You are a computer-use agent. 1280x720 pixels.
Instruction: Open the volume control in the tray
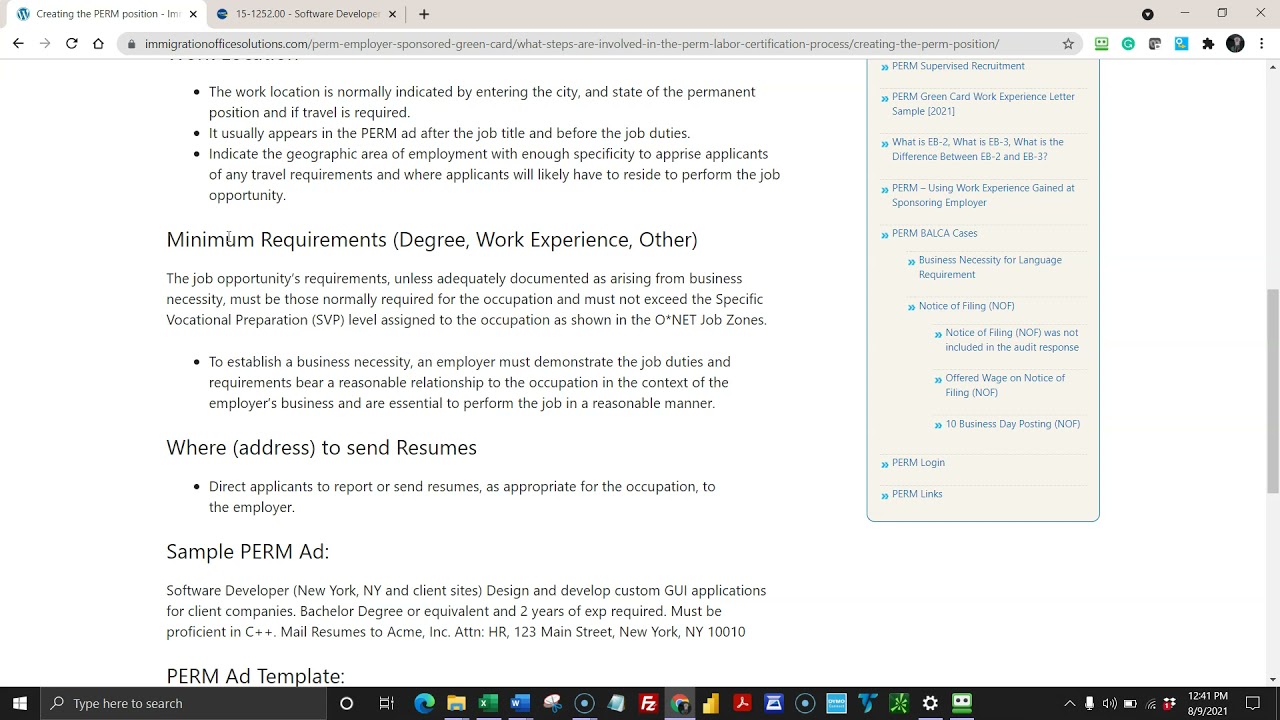(1109, 703)
